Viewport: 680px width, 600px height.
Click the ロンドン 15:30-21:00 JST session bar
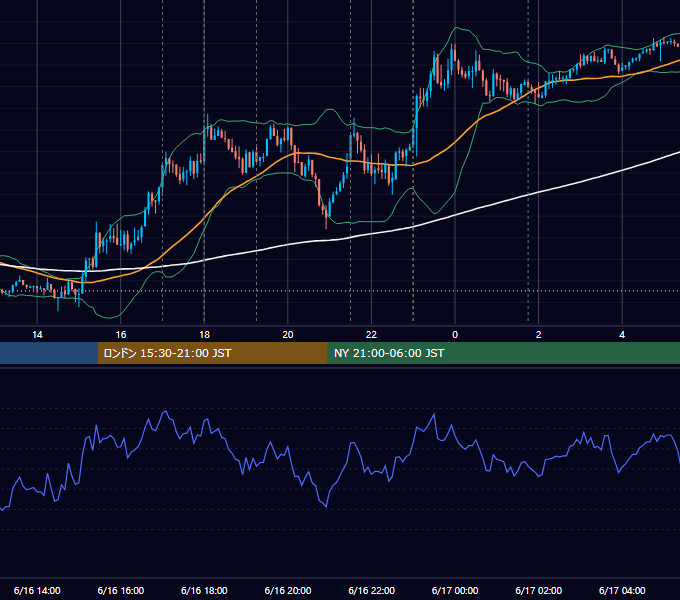(x=212, y=353)
